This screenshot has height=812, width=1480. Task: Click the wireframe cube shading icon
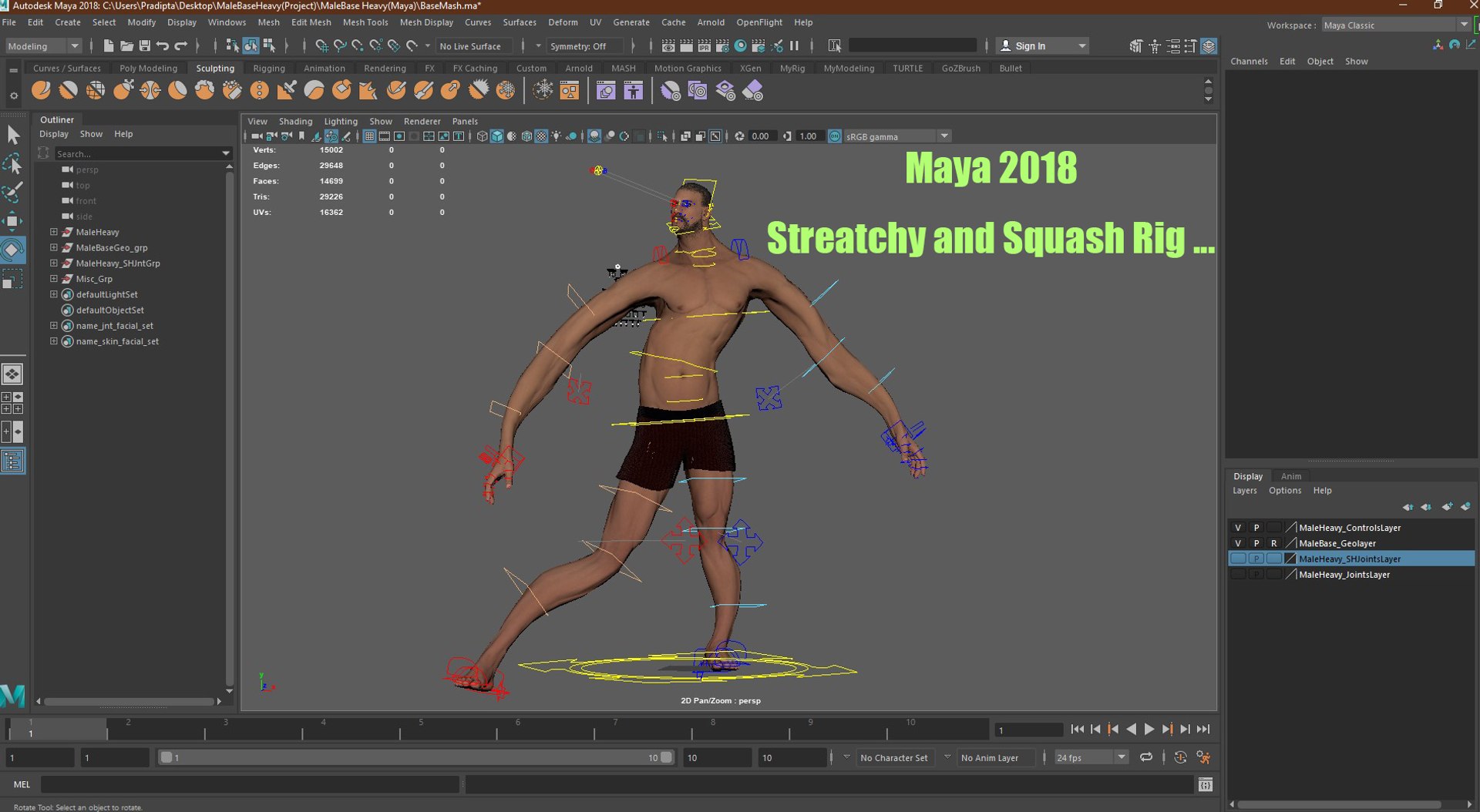482,136
